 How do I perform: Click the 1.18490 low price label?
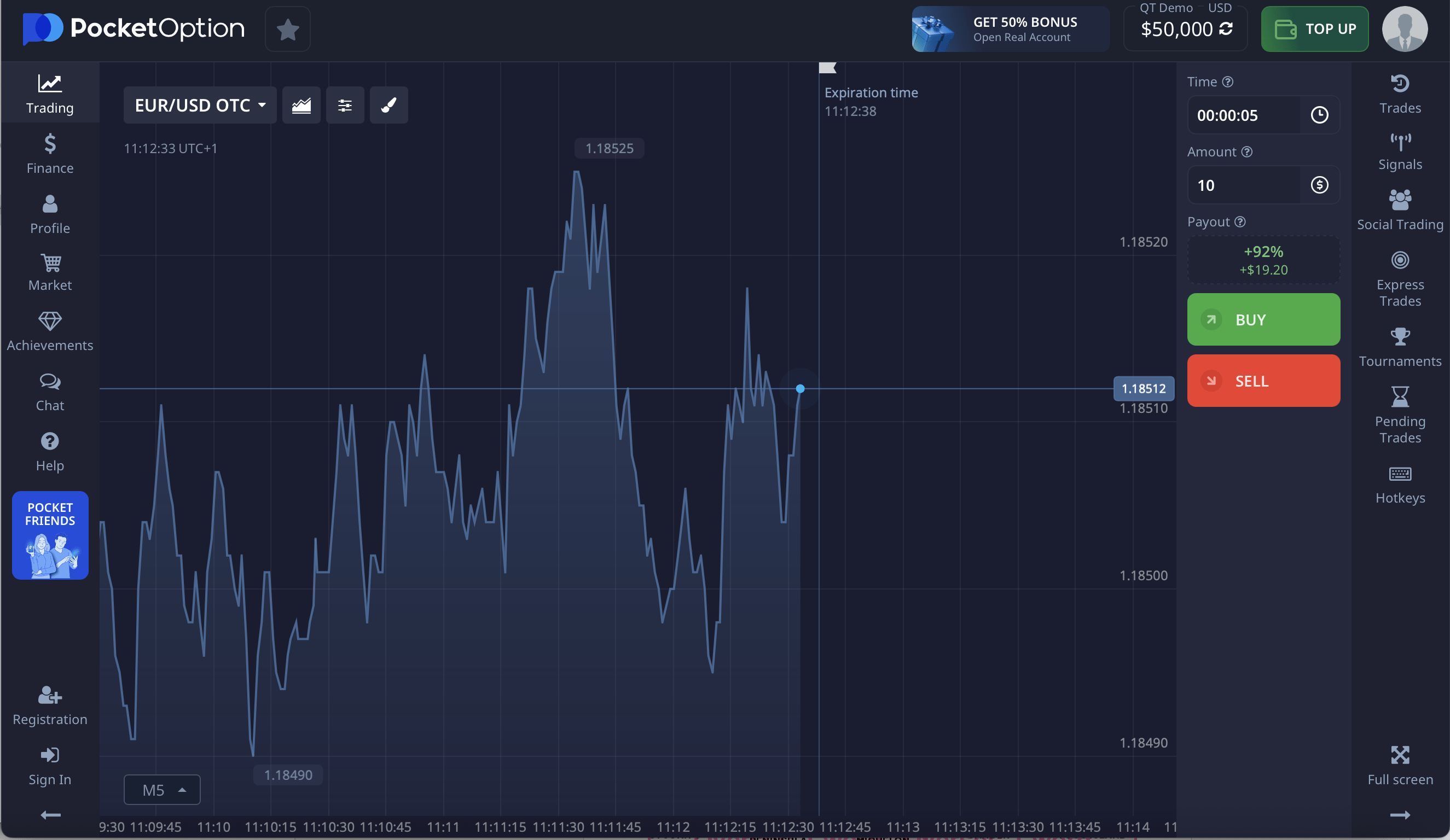point(288,774)
